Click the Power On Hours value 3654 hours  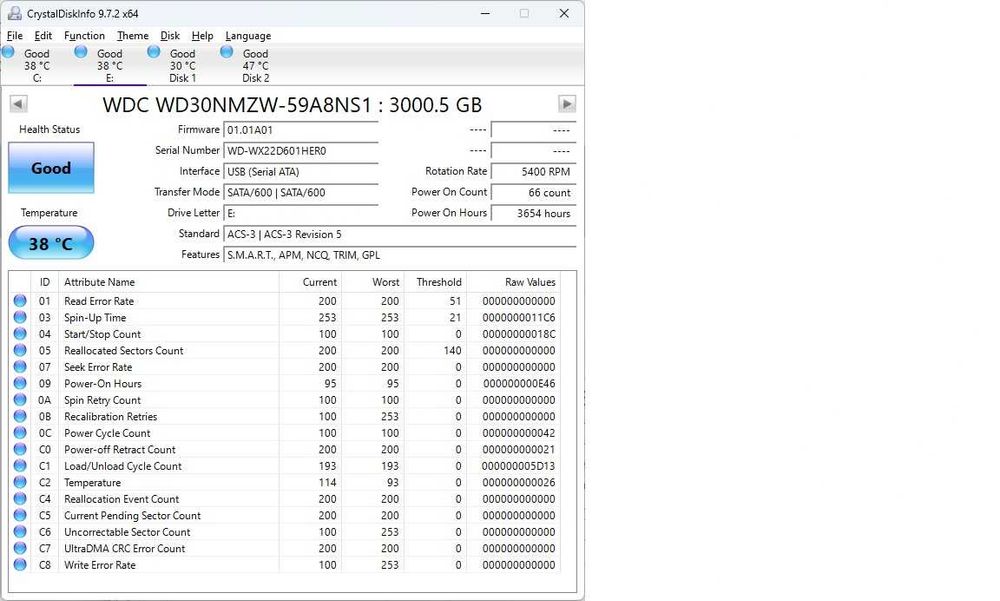point(534,213)
